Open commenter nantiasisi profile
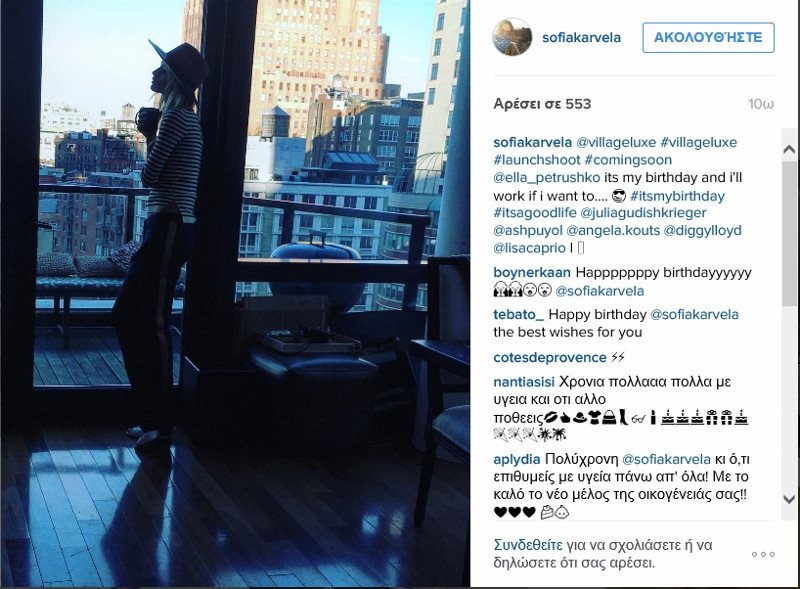 pyautogui.click(x=523, y=382)
